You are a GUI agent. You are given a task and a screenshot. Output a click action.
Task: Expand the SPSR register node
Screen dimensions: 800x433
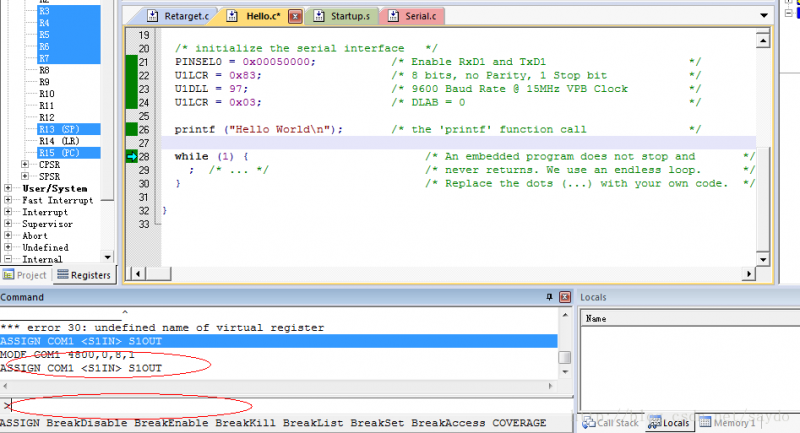coord(26,176)
